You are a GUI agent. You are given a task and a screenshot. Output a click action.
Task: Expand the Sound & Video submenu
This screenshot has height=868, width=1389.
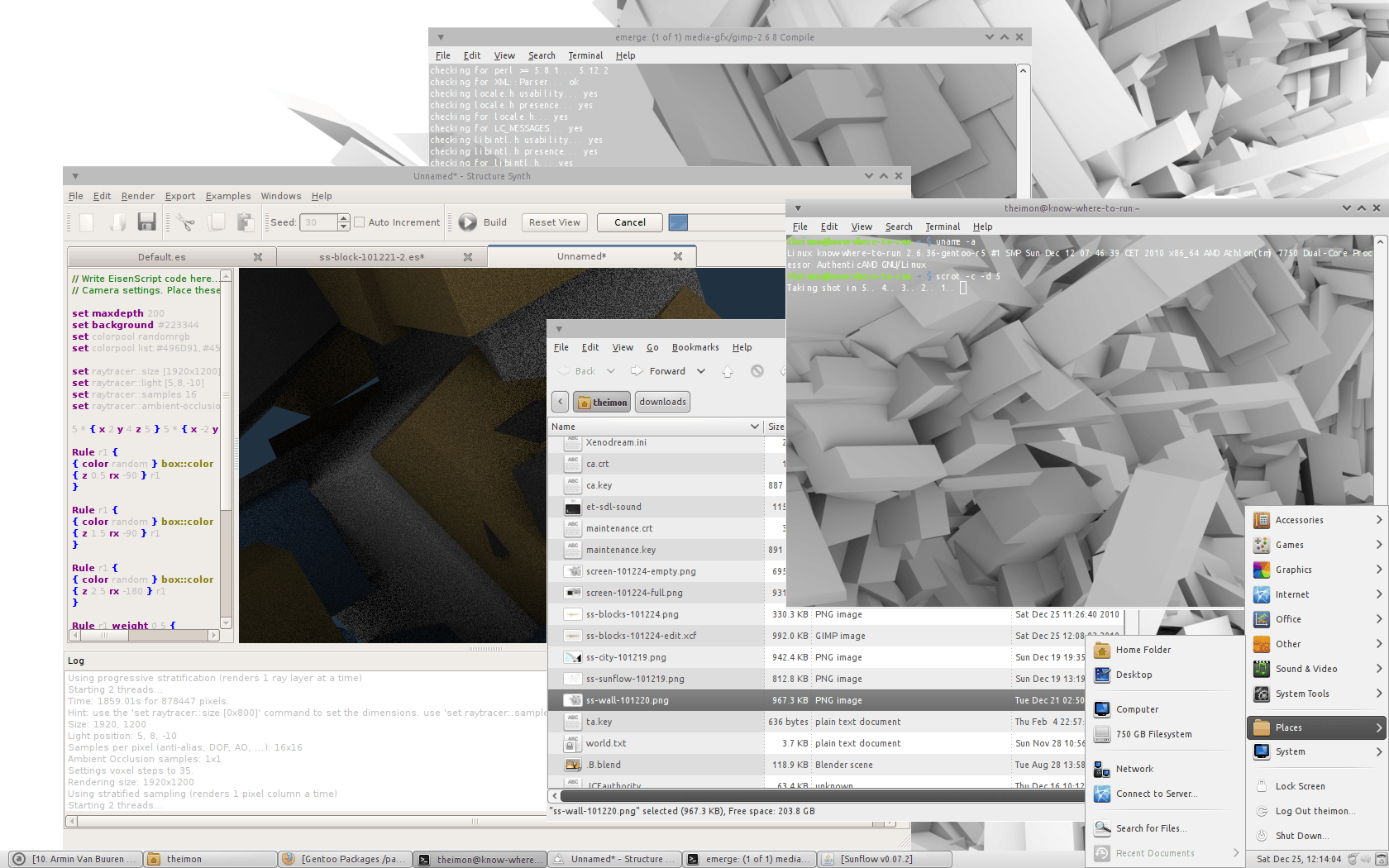tap(1316, 669)
